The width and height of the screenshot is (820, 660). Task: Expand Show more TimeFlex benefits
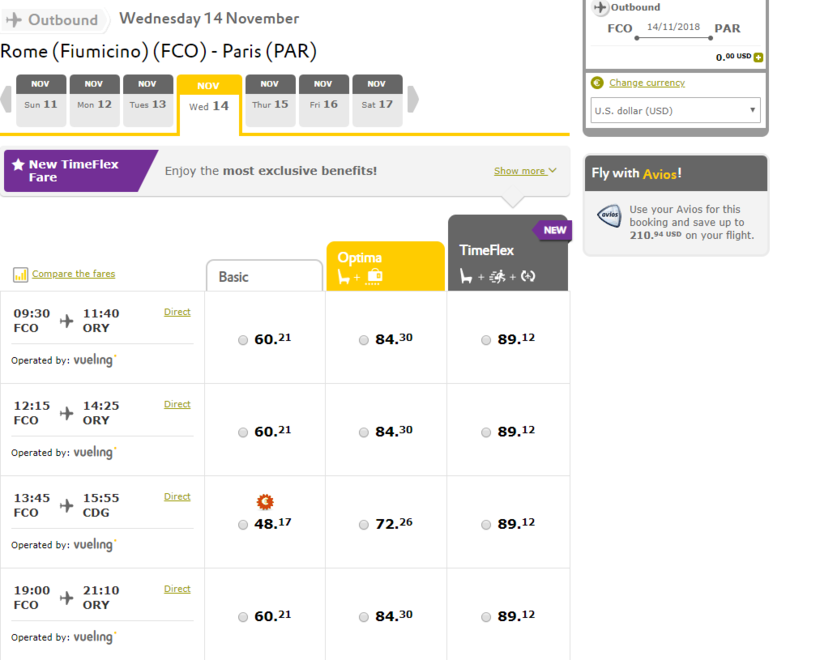point(525,171)
